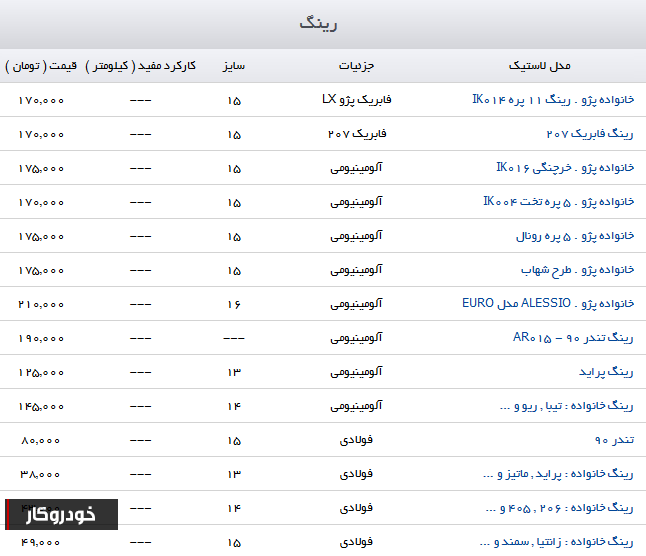Open the رینگ پراید link
This screenshot has width=646, height=556.
(x=606, y=372)
